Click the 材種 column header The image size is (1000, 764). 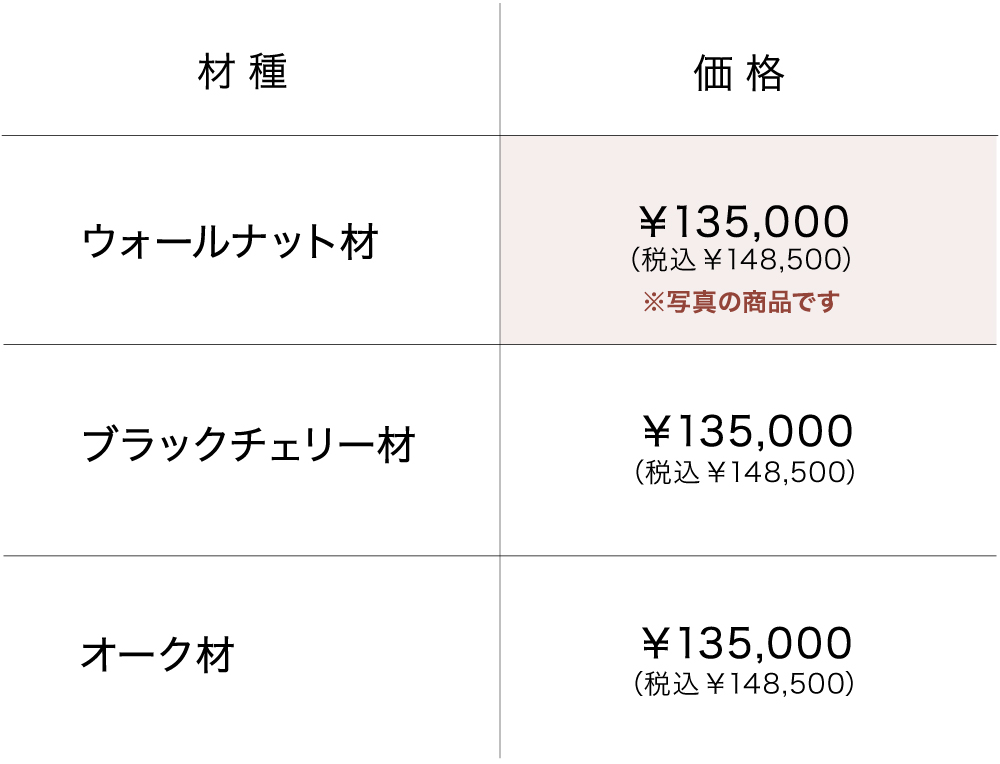(243, 74)
